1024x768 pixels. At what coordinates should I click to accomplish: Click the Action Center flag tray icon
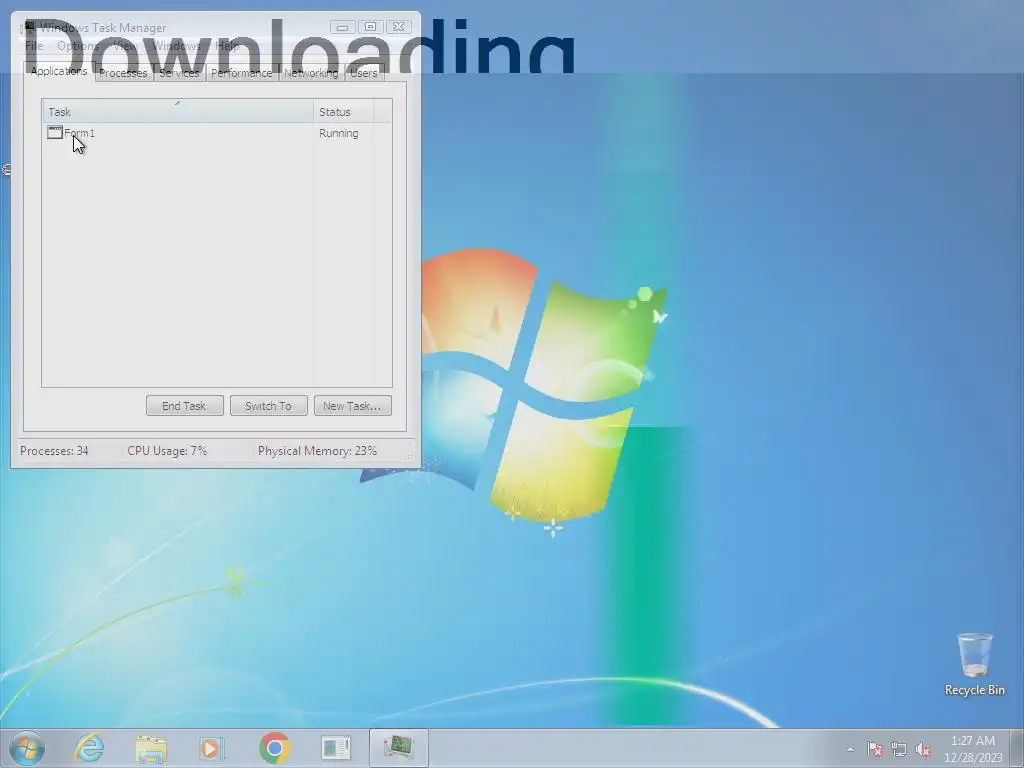pyautogui.click(x=874, y=749)
